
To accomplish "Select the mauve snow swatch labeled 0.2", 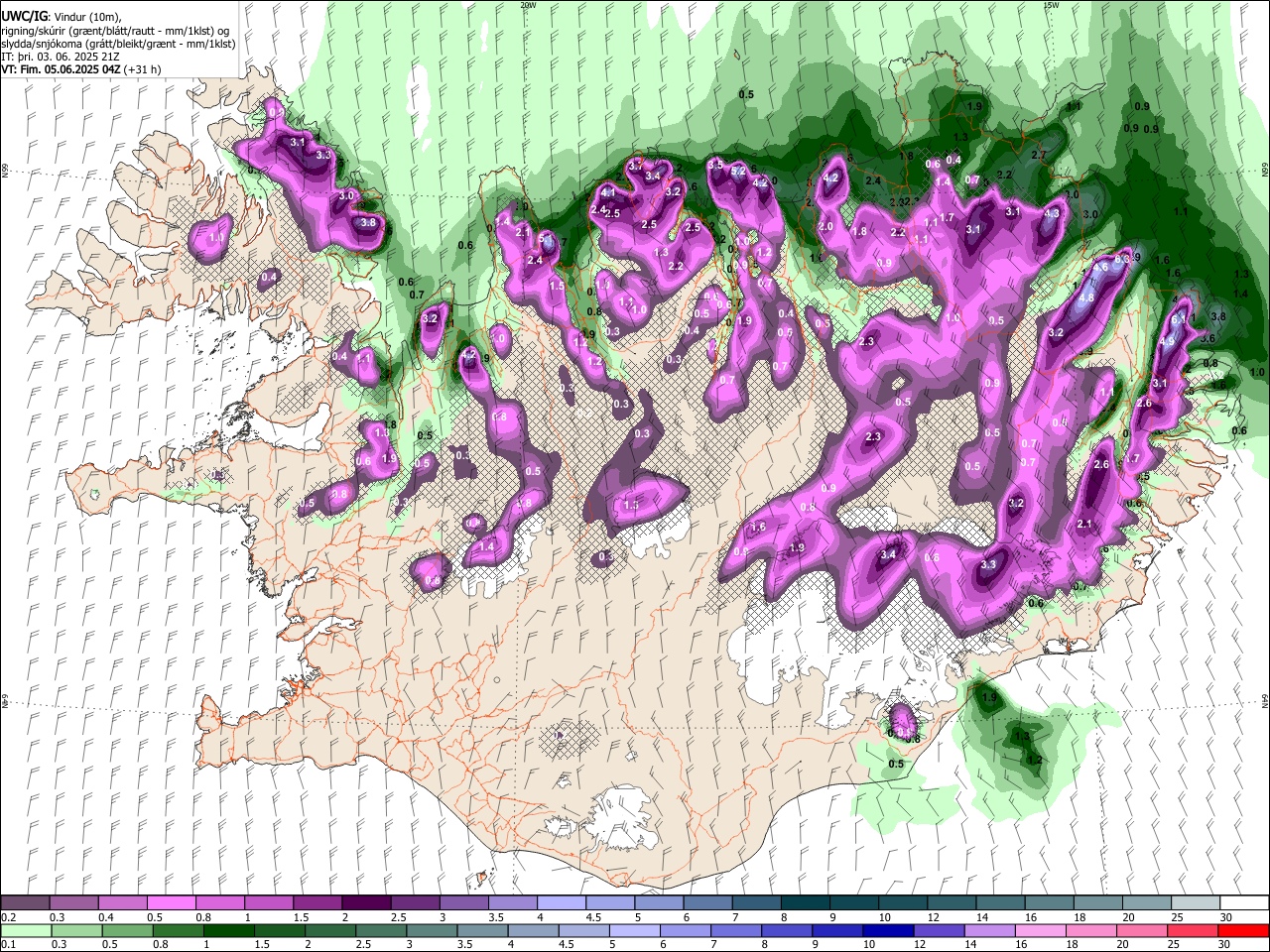I will [x=25, y=903].
